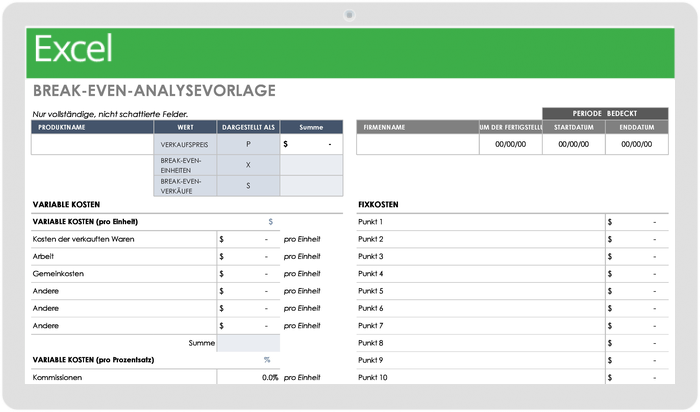Viewport: 700px width, 412px height.
Task: Click the PRODUKTNAME header cell
Action: pyautogui.click(x=92, y=127)
